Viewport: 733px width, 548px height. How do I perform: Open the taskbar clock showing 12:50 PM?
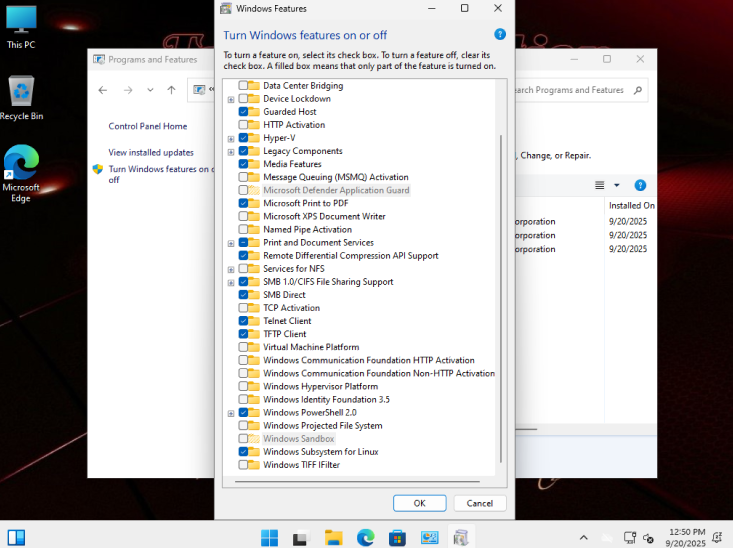click(685, 538)
